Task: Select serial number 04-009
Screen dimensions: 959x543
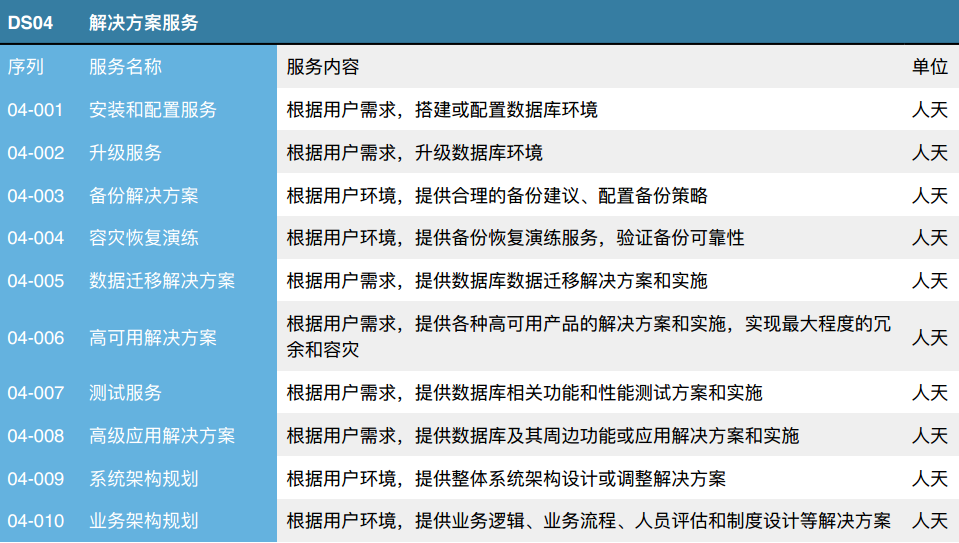Action: pyautogui.click(x=35, y=479)
